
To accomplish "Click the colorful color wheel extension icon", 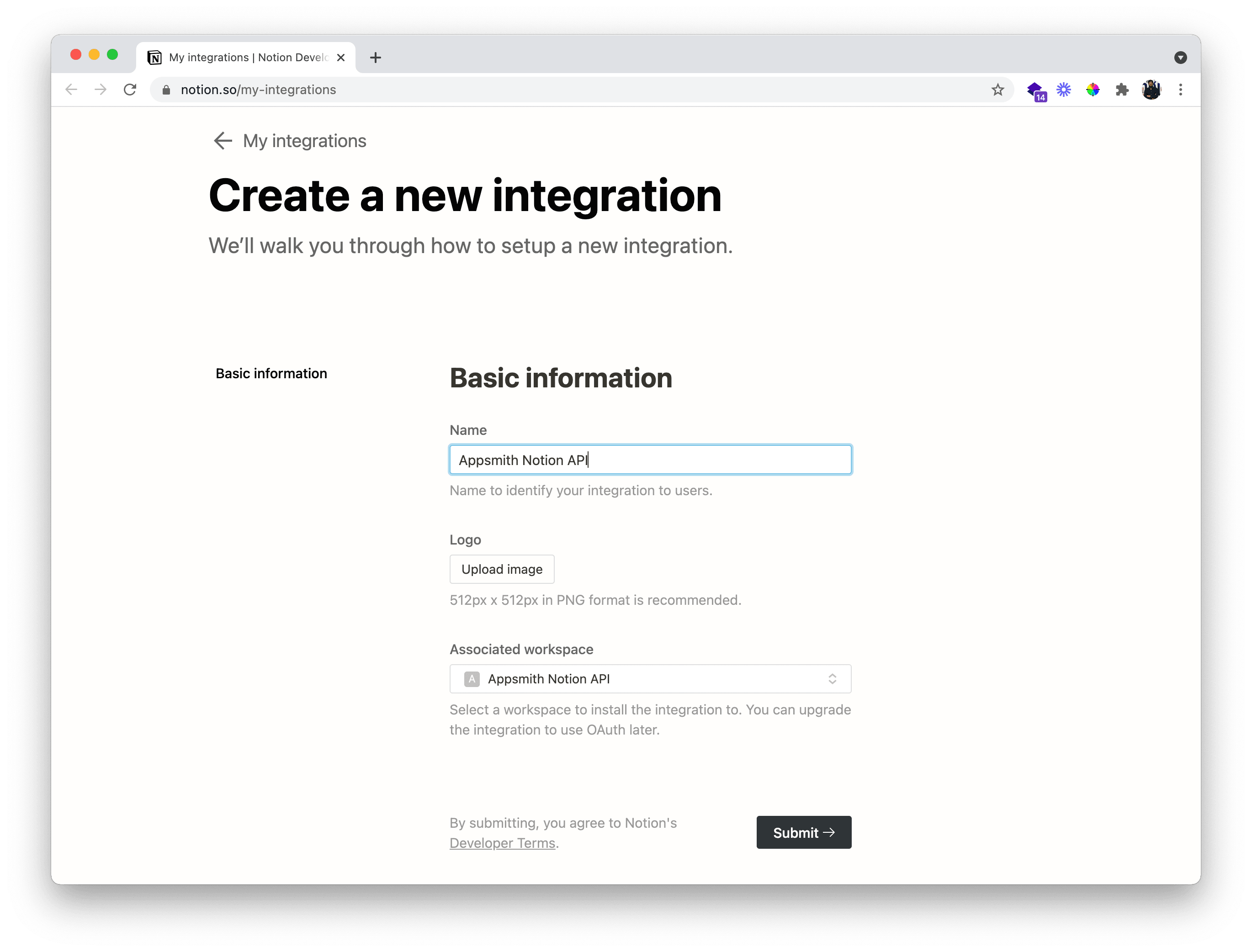I will [1093, 90].
